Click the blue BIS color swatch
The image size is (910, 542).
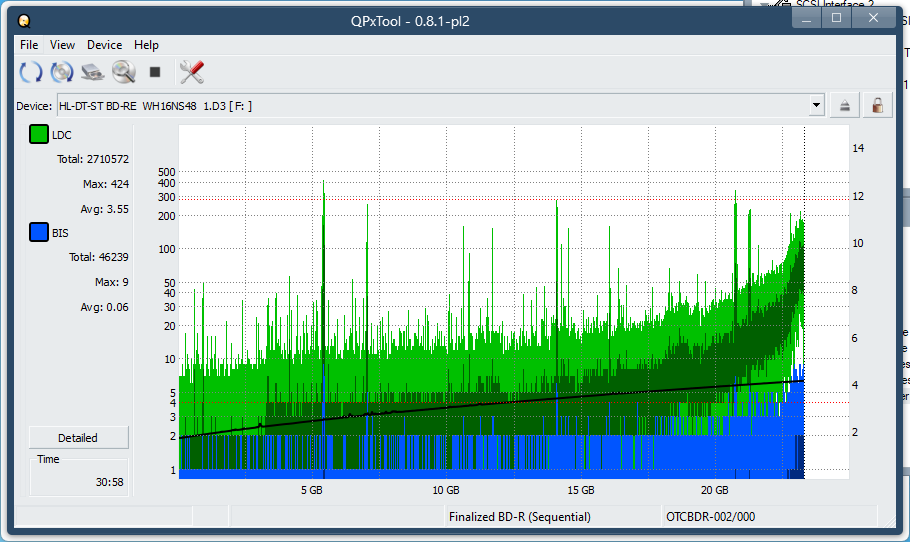pyautogui.click(x=39, y=232)
